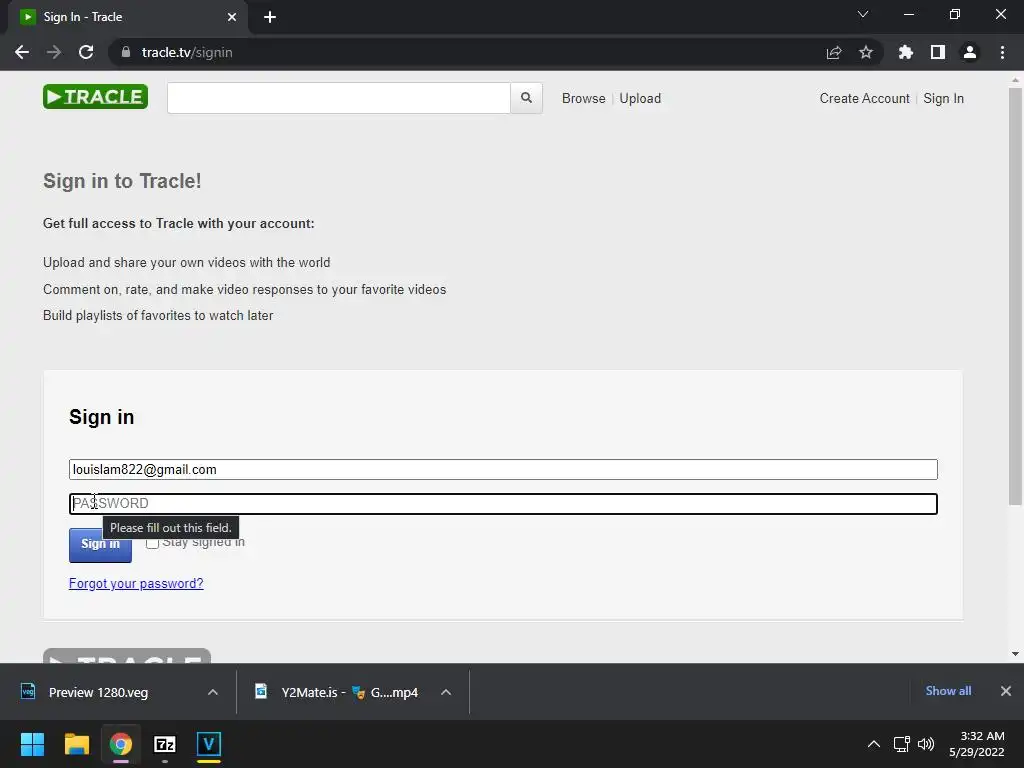Click Sign In link in the header

click(944, 98)
